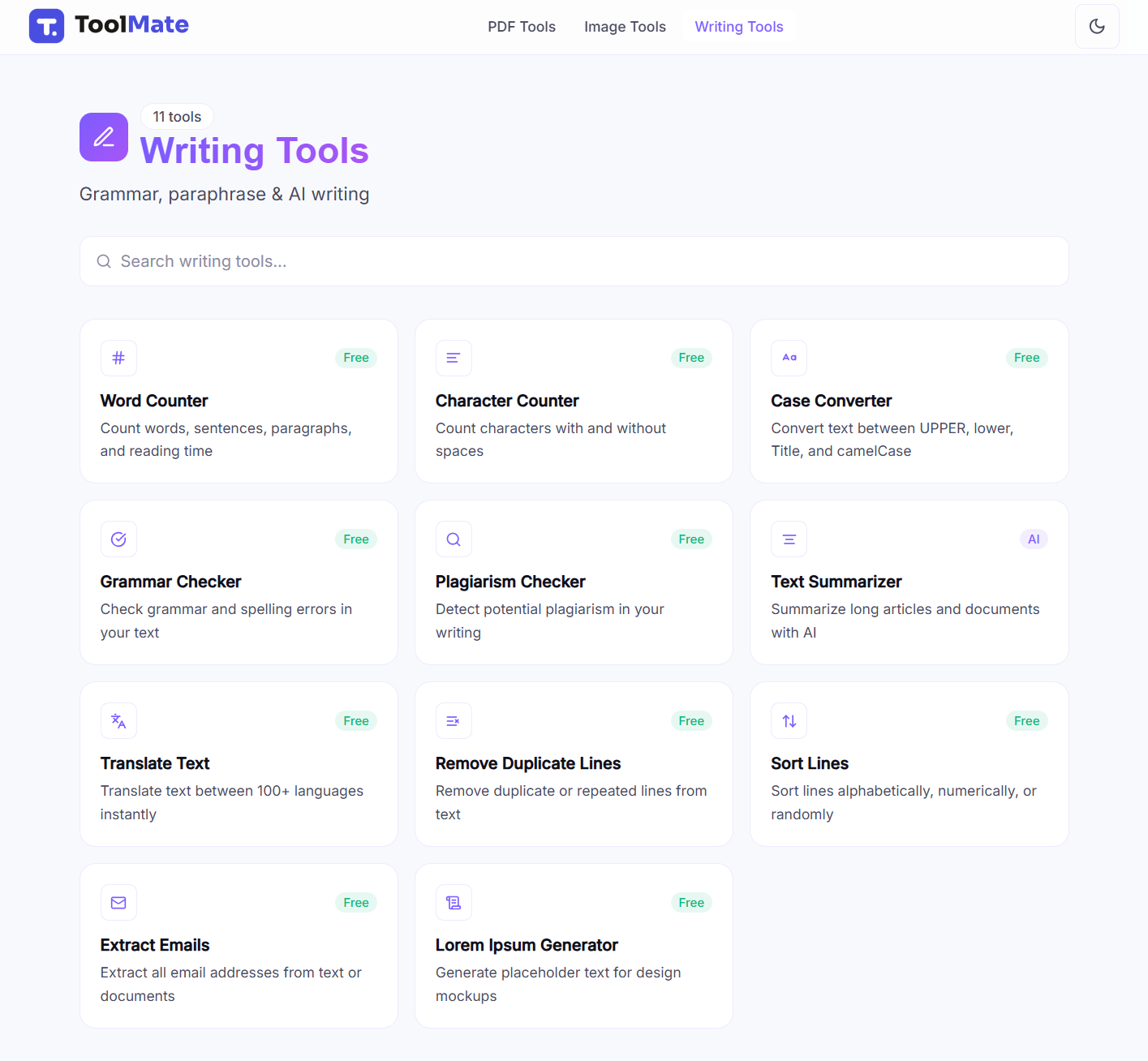
Task: Click the Translate Text language icon
Action: pyautogui.click(x=118, y=721)
